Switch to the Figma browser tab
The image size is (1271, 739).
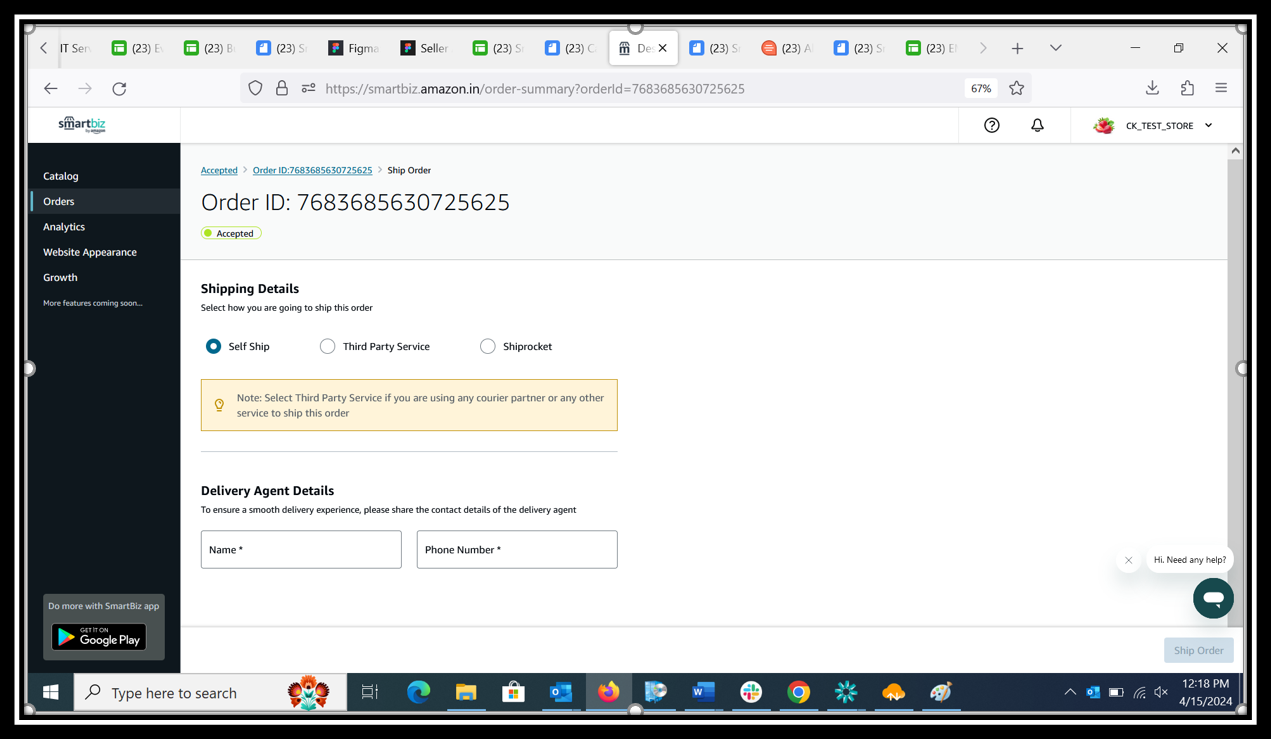pos(354,48)
